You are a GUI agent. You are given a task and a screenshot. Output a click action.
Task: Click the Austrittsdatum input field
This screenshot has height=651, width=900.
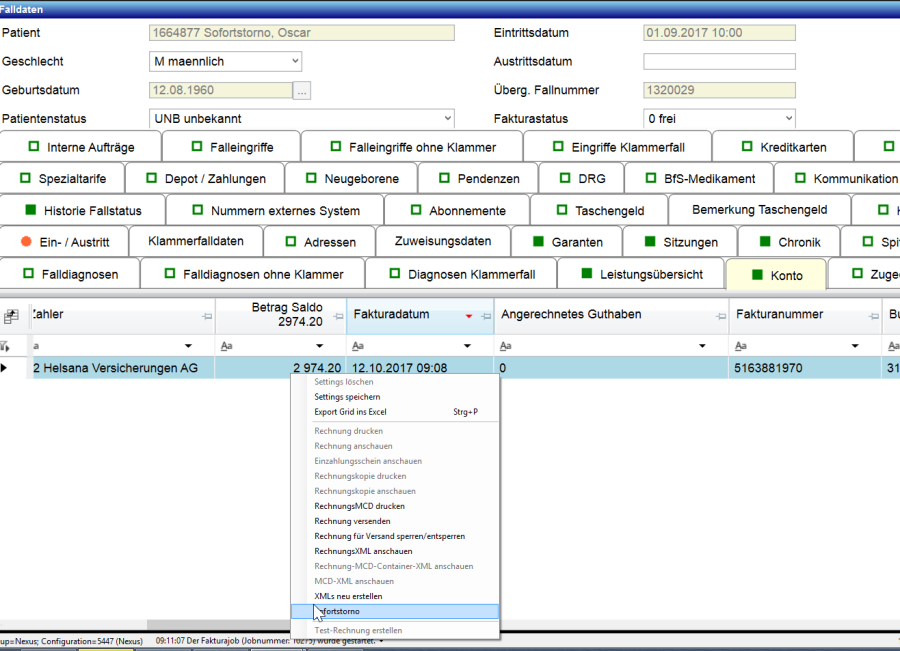click(x=719, y=62)
